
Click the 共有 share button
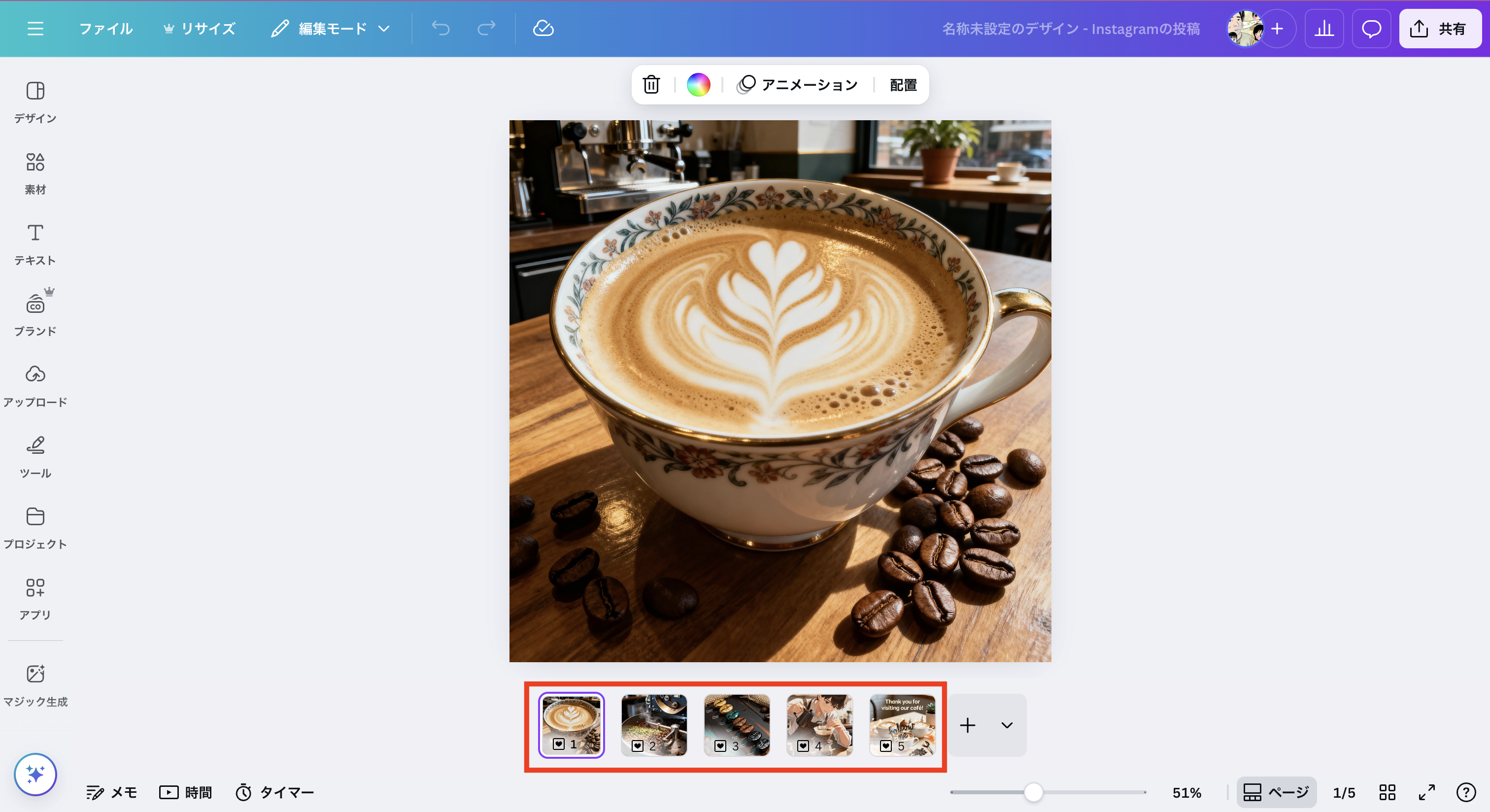(1439, 29)
